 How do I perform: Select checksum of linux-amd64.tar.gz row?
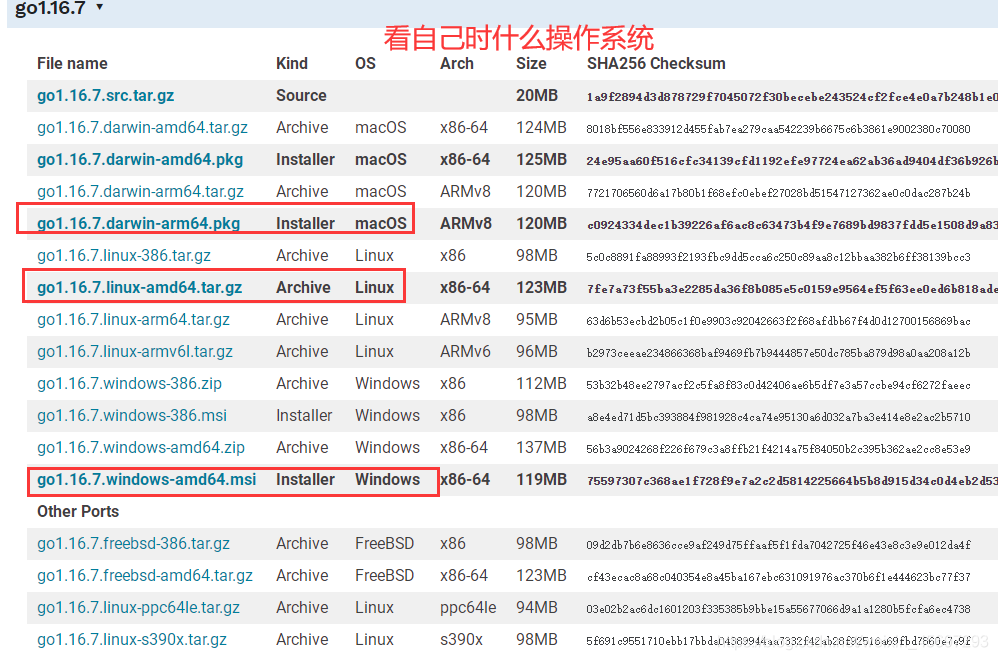tap(792, 288)
